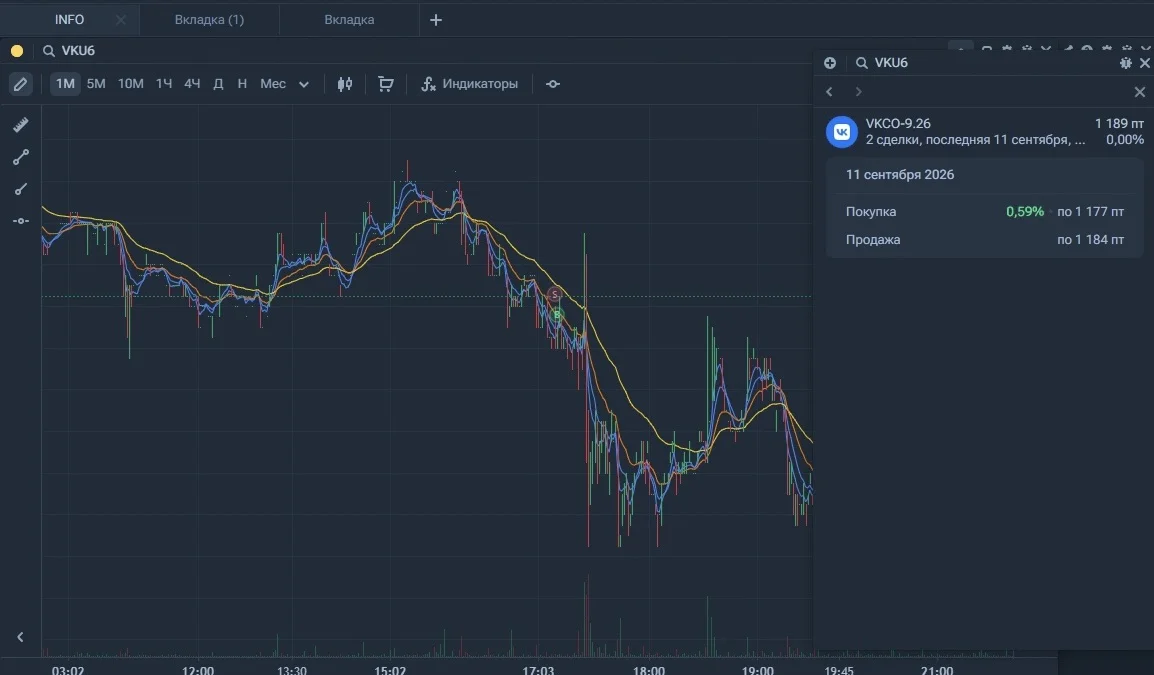Switch chart to 1М timeframe
Screen dimensions: 1154x675
[x=66, y=84]
